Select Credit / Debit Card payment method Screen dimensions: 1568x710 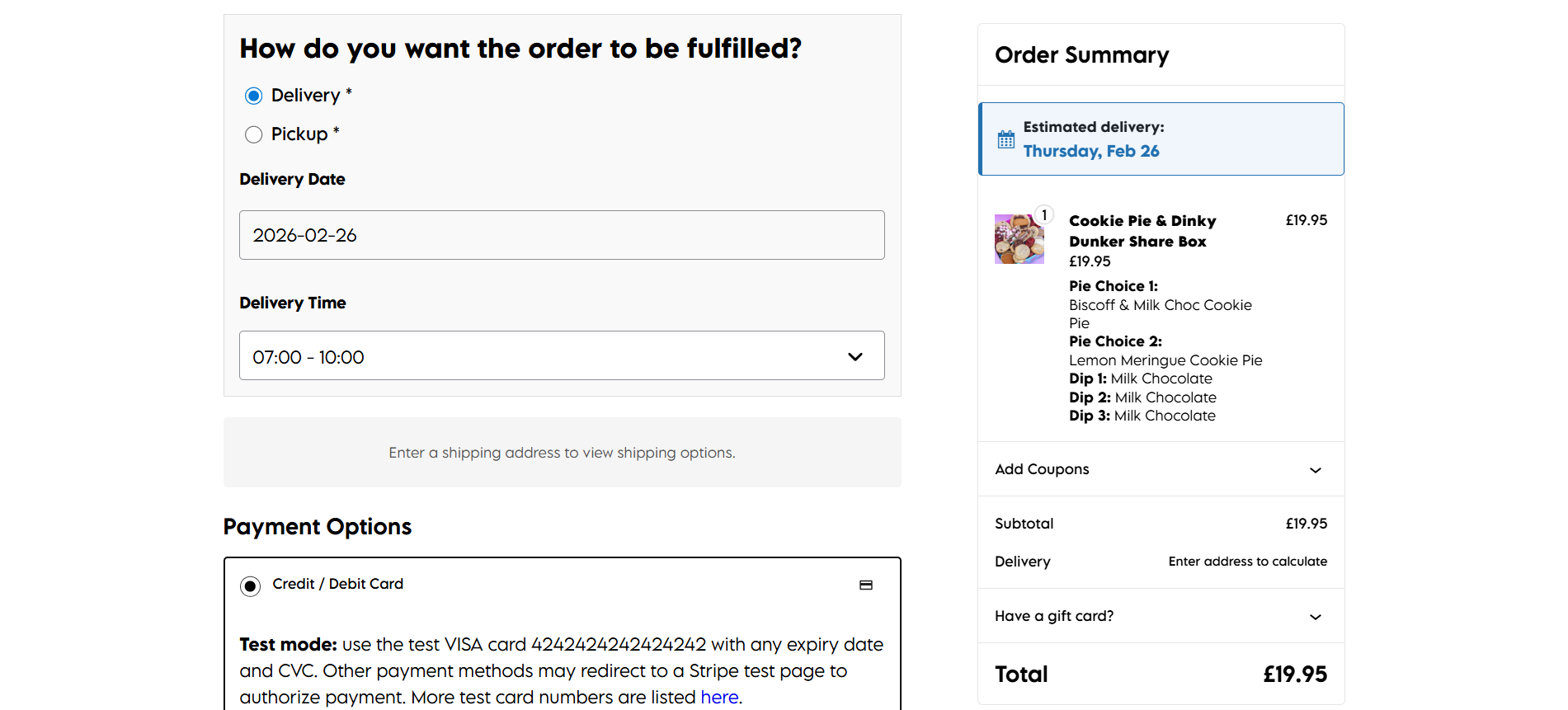(251, 585)
